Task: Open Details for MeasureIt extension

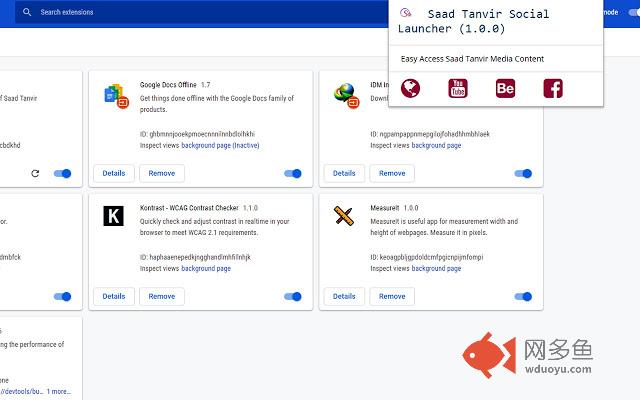Action: 344,296
